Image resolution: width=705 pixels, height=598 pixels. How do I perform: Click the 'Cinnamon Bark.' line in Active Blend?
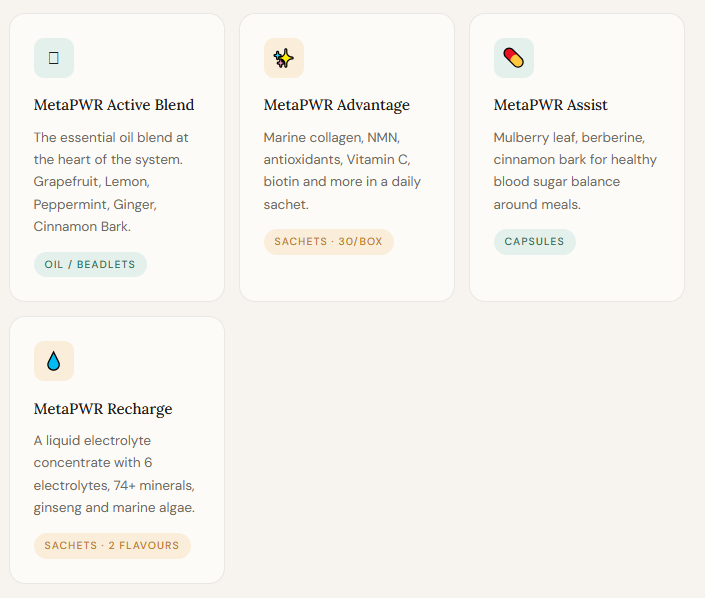(x=82, y=226)
